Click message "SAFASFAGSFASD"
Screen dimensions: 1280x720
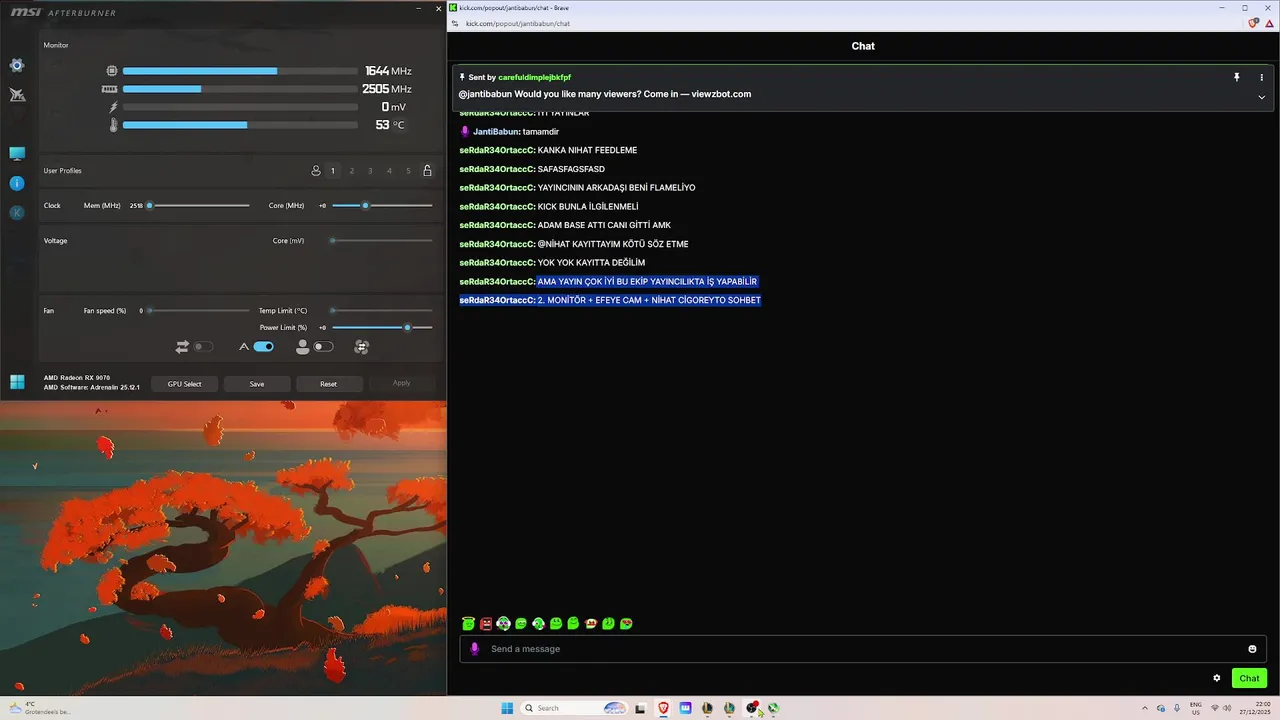tap(571, 169)
